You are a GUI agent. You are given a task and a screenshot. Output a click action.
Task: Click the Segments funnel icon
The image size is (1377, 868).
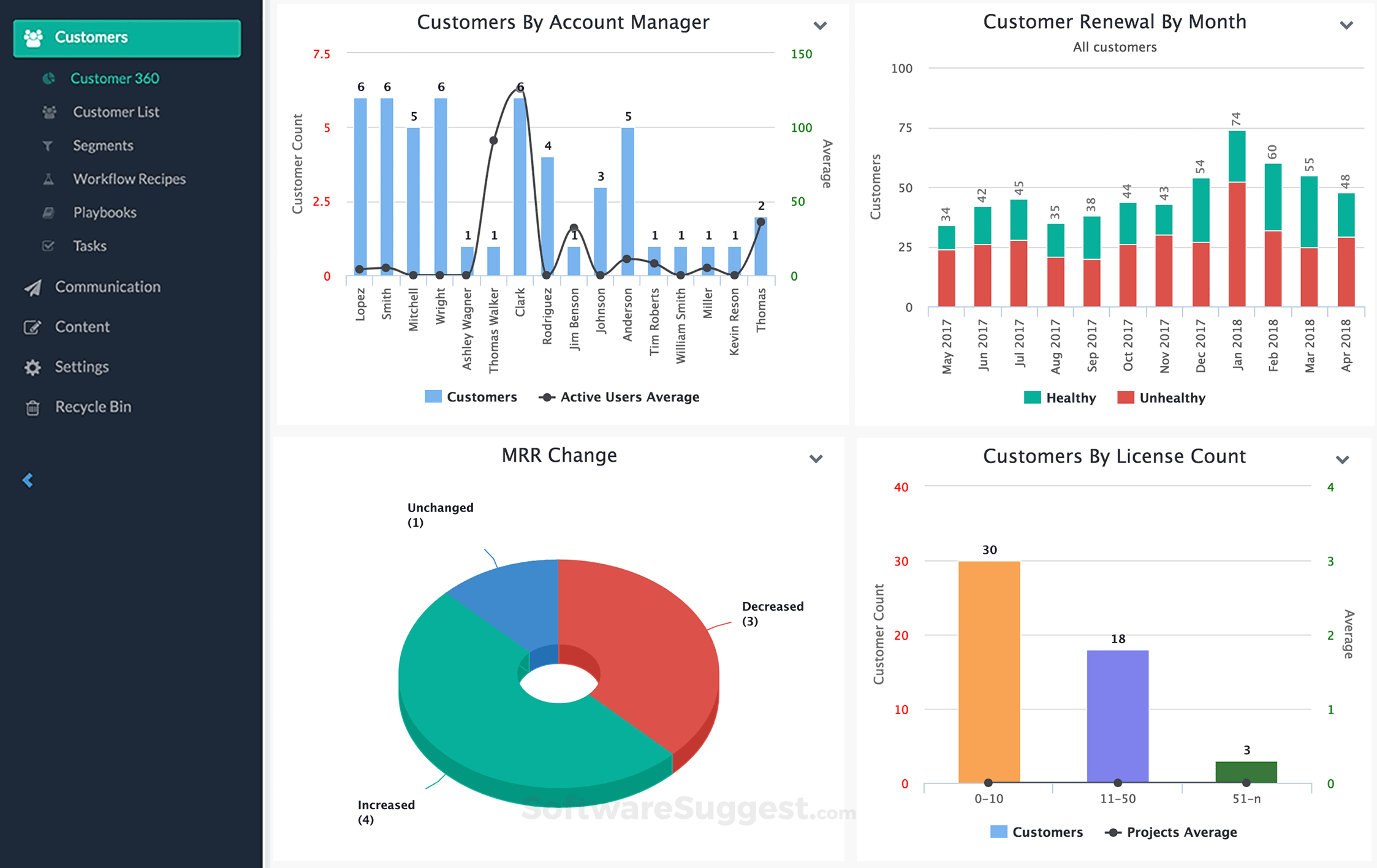pos(48,146)
